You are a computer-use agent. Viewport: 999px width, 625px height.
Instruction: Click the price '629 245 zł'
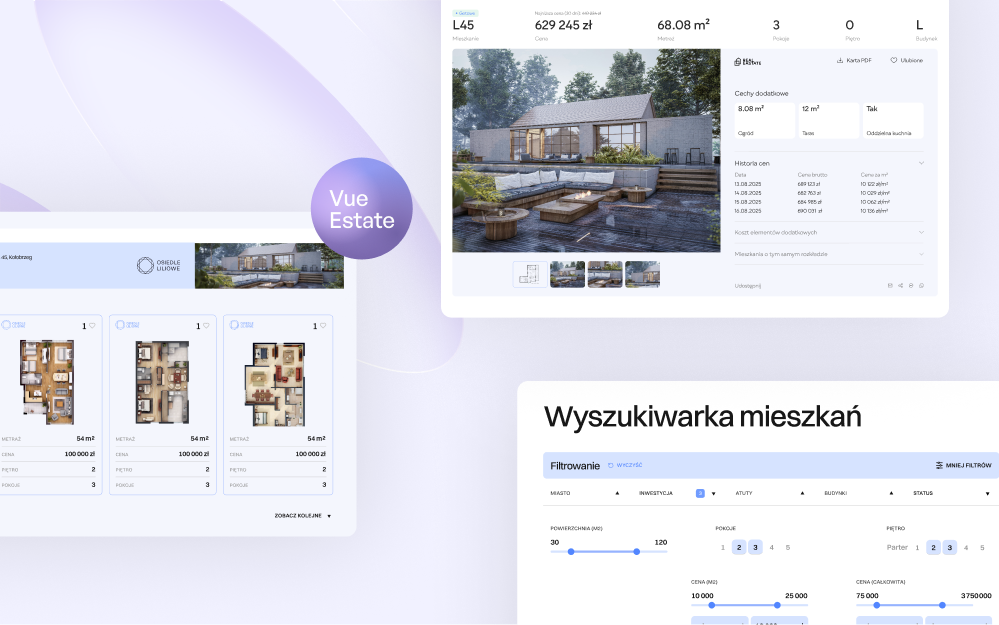(563, 25)
